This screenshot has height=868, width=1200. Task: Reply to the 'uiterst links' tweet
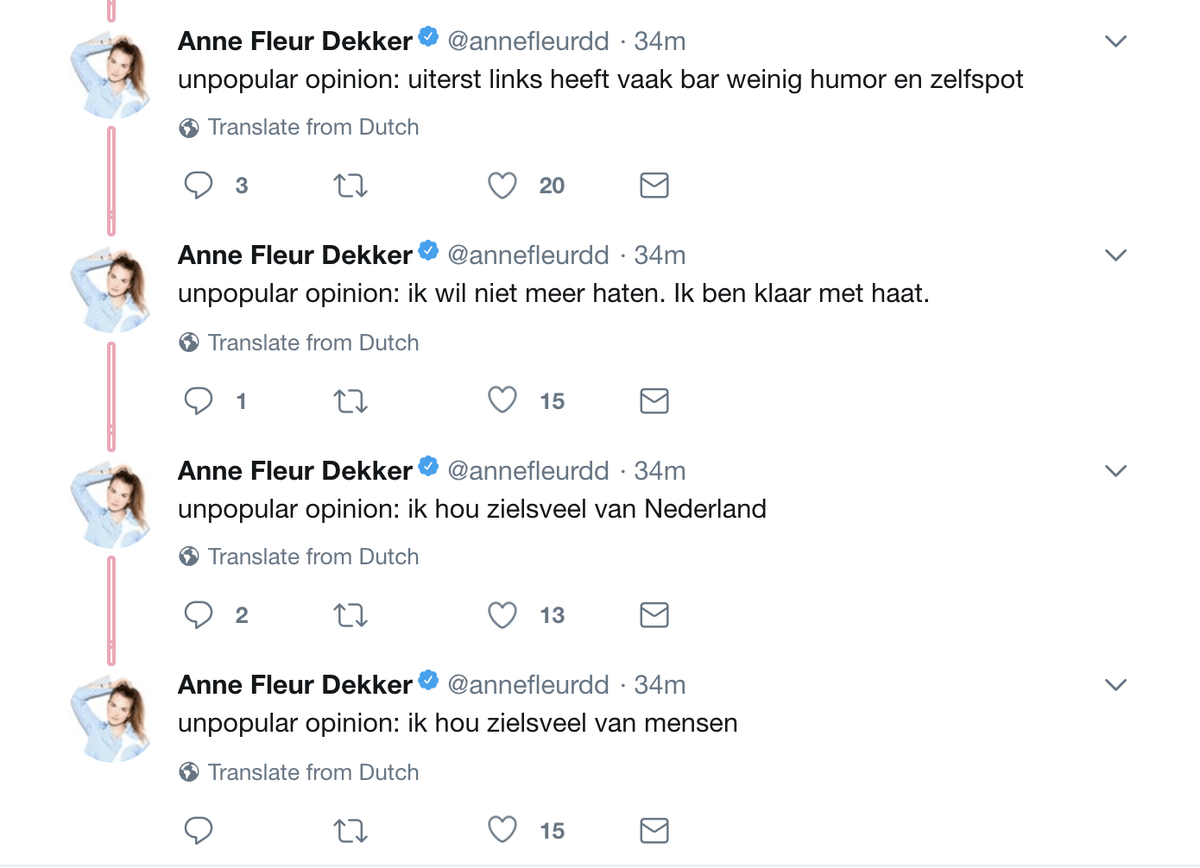[199, 185]
